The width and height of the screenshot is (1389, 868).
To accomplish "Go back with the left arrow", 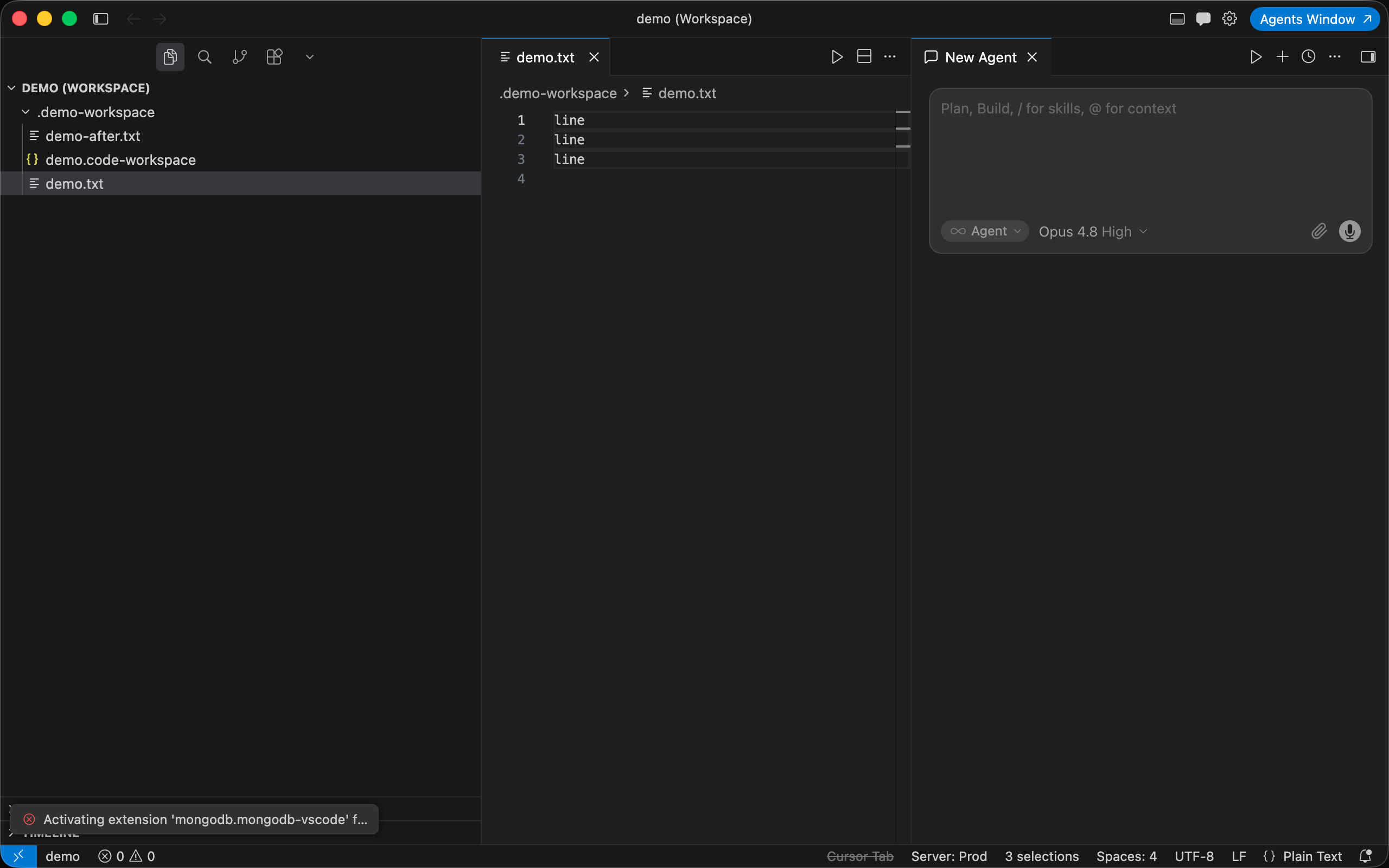I will coord(133,19).
